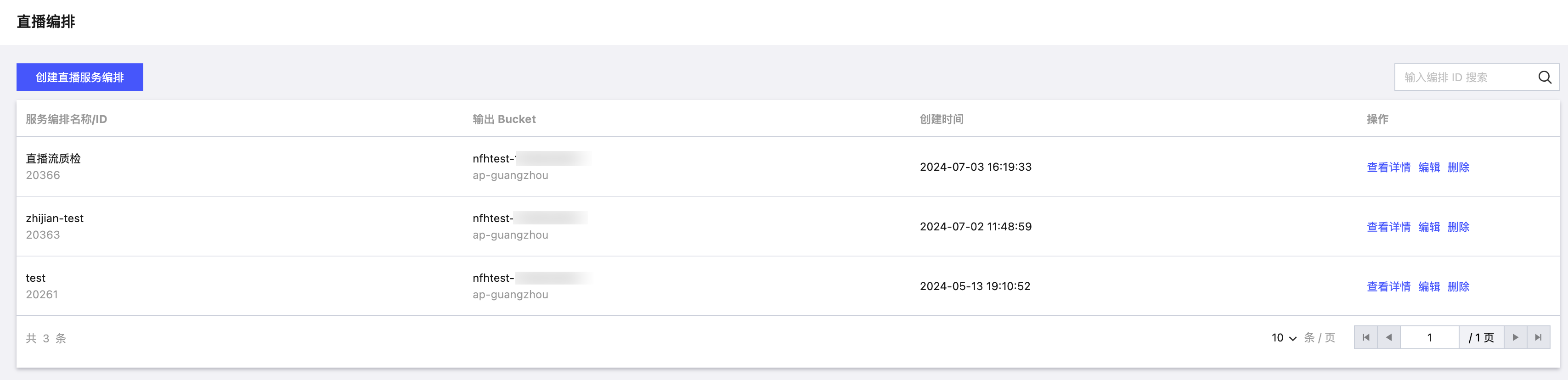
Task: Edit the 直播流质检 orchestration
Action: (x=1429, y=167)
